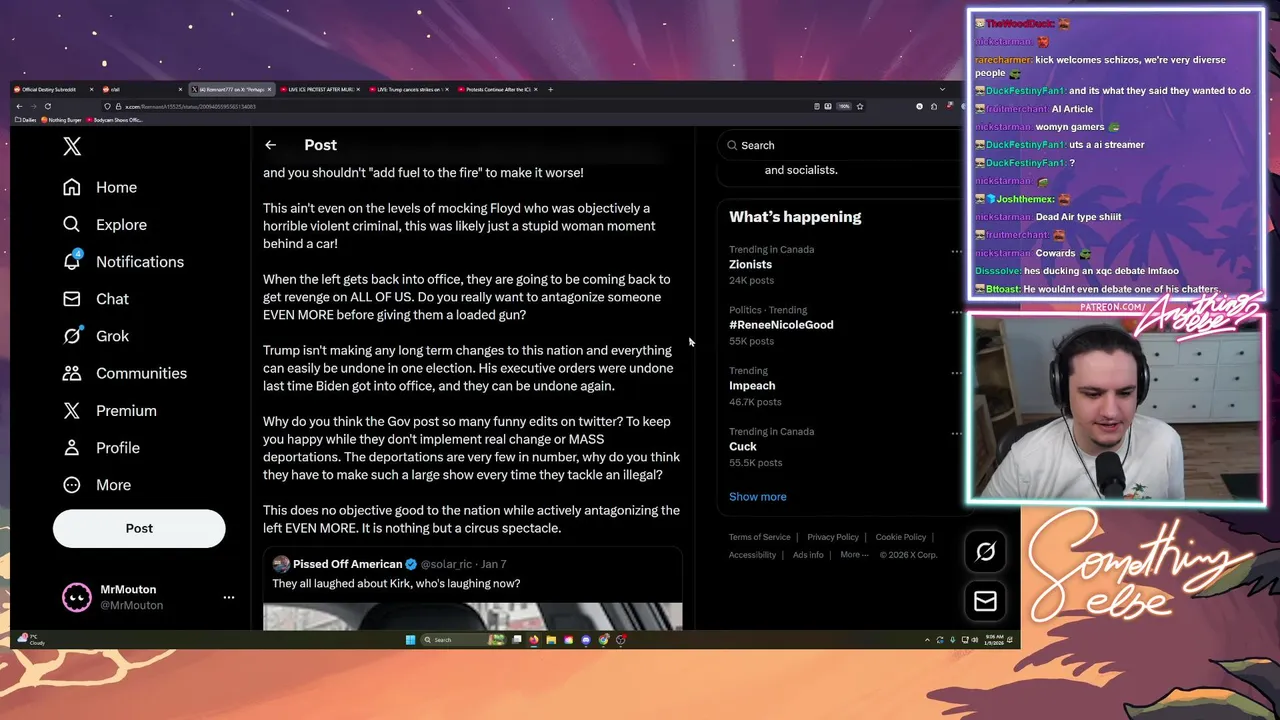Expand the More footer dropdown
The image size is (1280, 720).
pyautogui.click(x=853, y=555)
